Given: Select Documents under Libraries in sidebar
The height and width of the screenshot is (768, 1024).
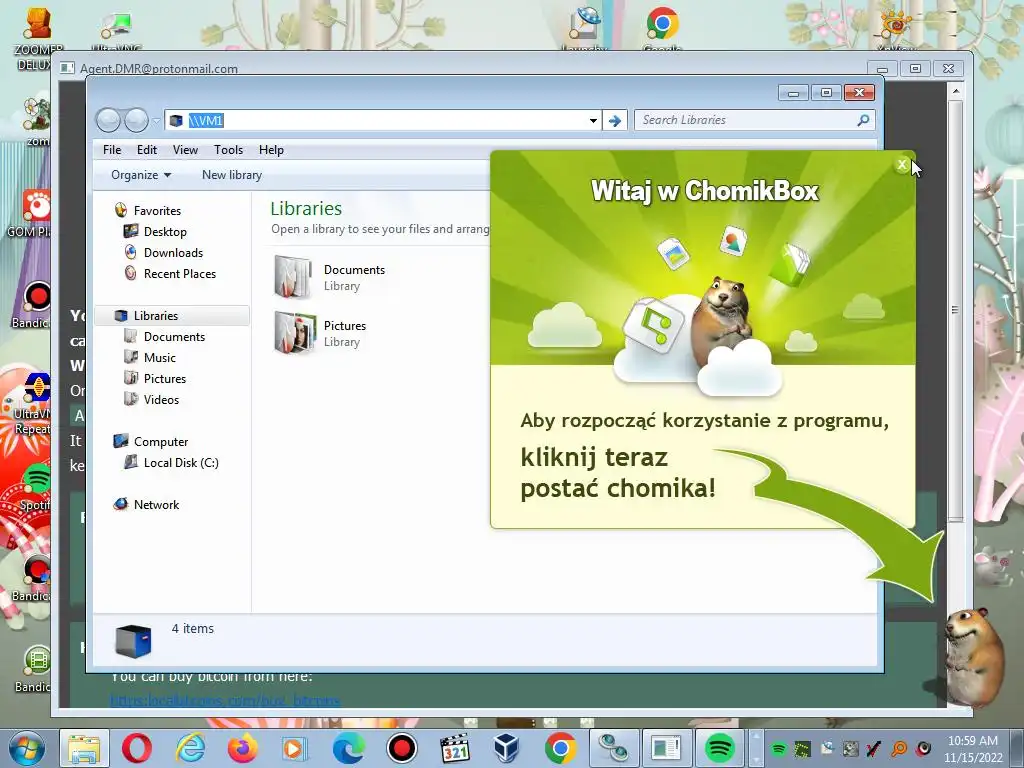Looking at the screenshot, I should [174, 336].
